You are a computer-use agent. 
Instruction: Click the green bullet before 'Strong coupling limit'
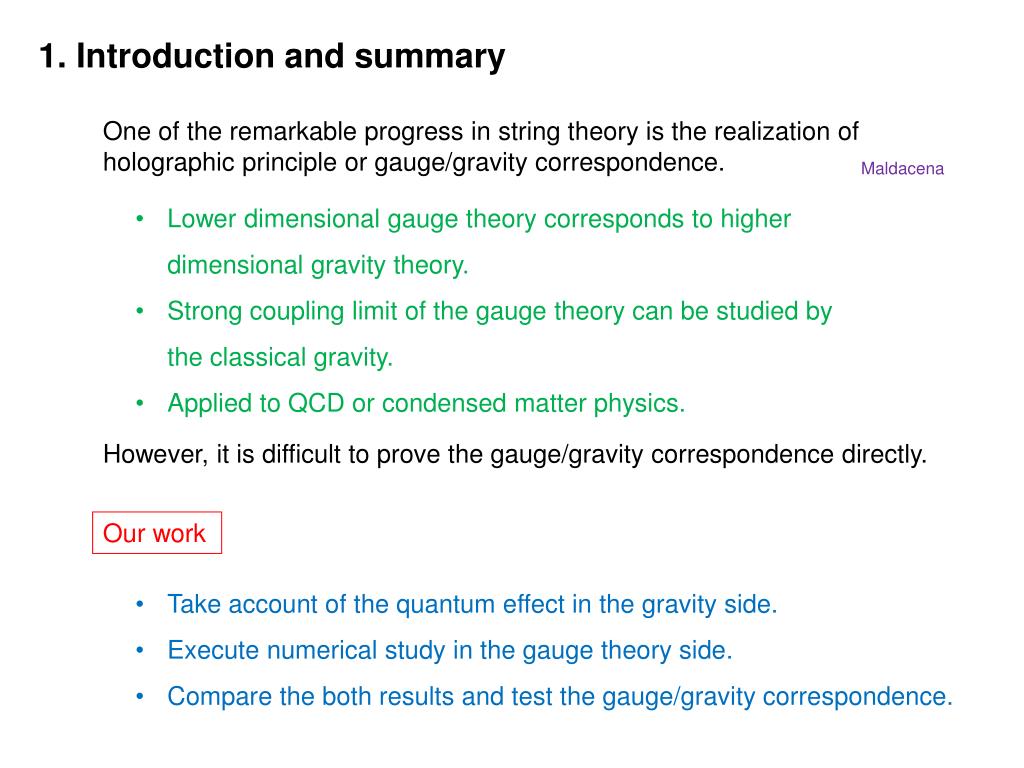click(x=140, y=311)
